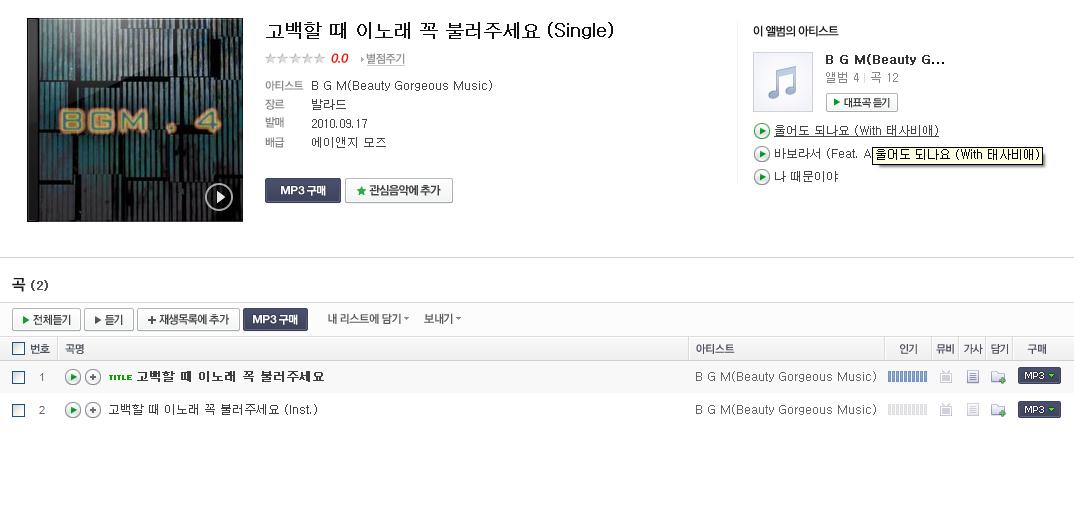Toggle select-all checkbox in header row
The height and width of the screenshot is (512, 1074).
[x=18, y=348]
